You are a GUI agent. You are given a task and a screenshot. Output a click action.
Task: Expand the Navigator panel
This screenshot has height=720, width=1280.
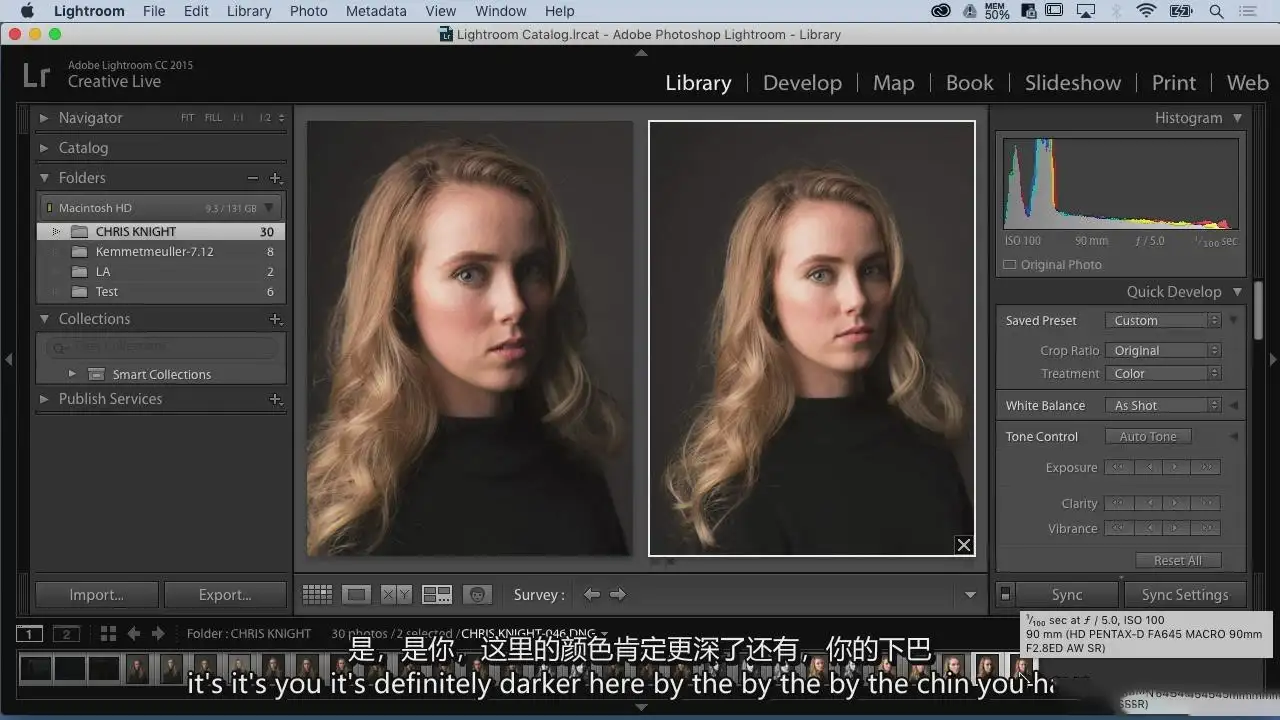coord(44,118)
